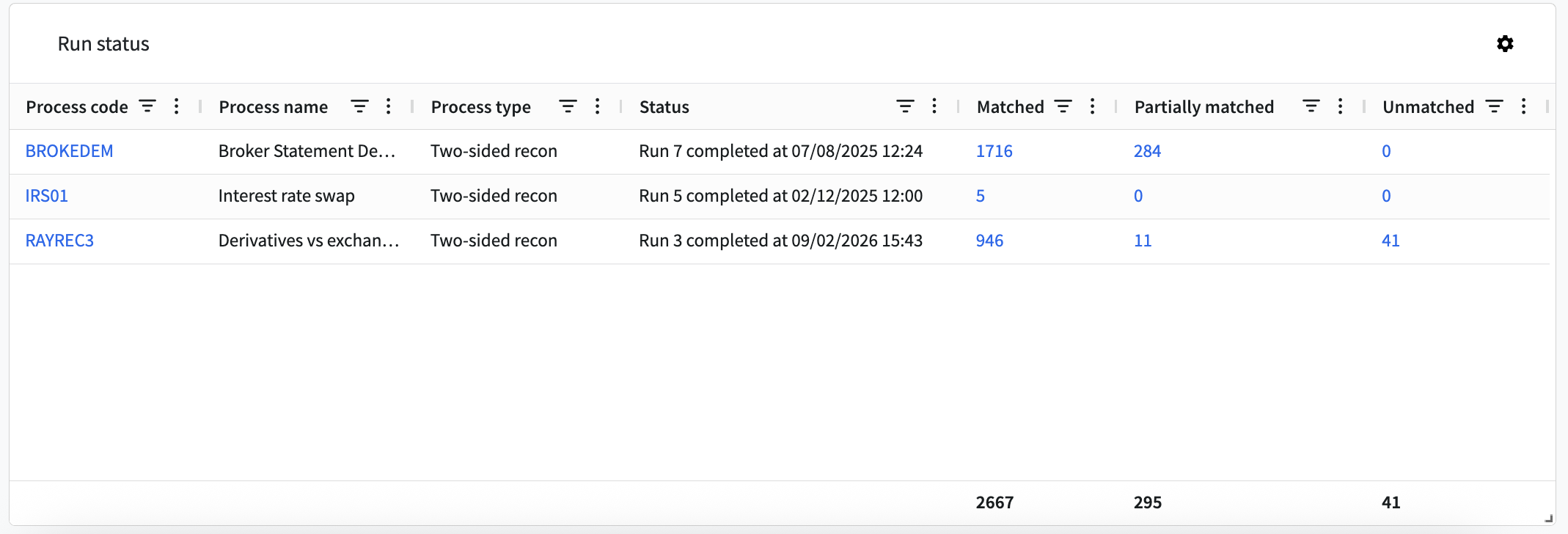The image size is (1568, 534).
Task: Open RAYREC3 unmatched count 41
Action: pyautogui.click(x=1391, y=241)
